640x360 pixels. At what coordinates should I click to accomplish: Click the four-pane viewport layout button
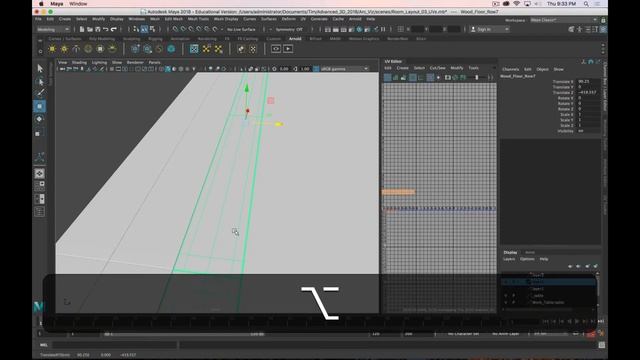pos(40,186)
